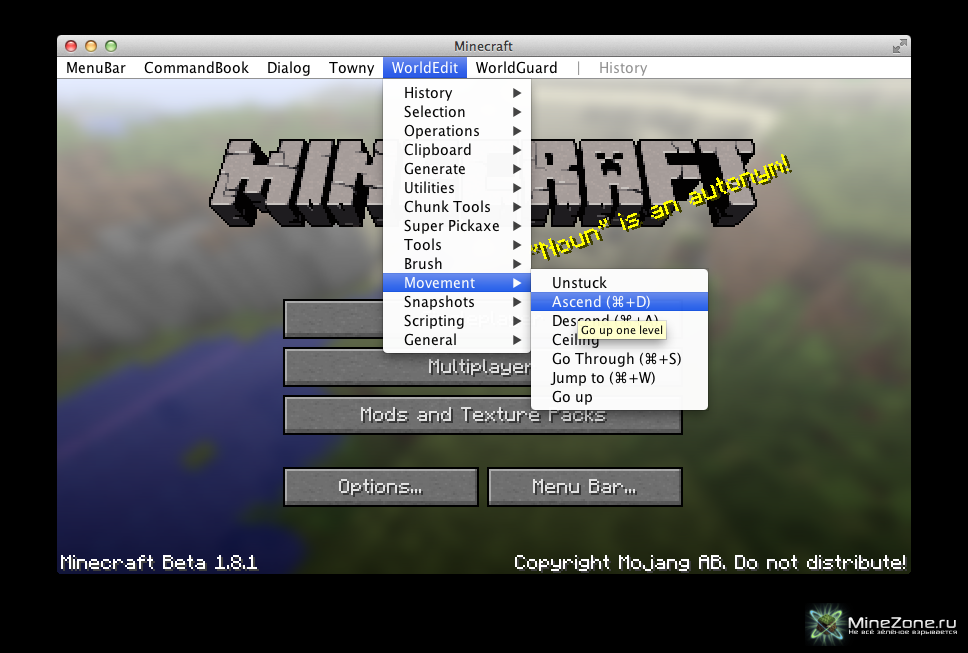Select Unstuck from the Movement submenu
This screenshot has width=968, height=653.
point(579,283)
